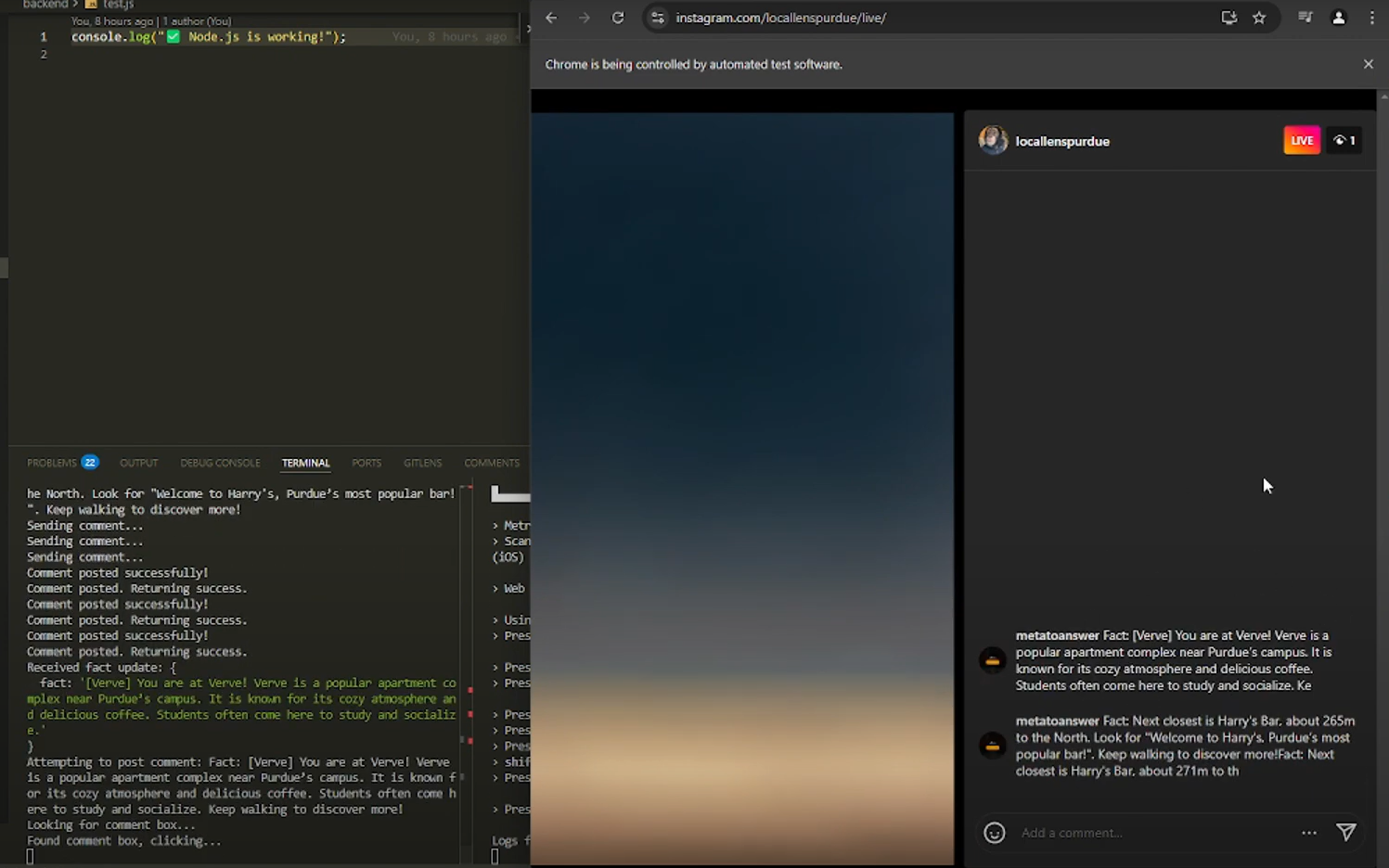Viewport: 1389px width, 868px height.
Task: Click the problems count badge 22
Action: pos(90,462)
